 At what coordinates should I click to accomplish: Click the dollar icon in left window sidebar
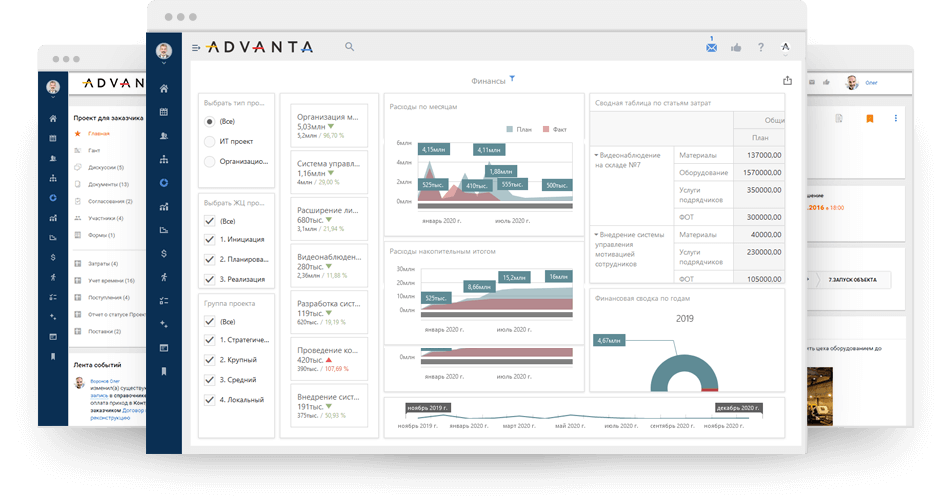53,257
